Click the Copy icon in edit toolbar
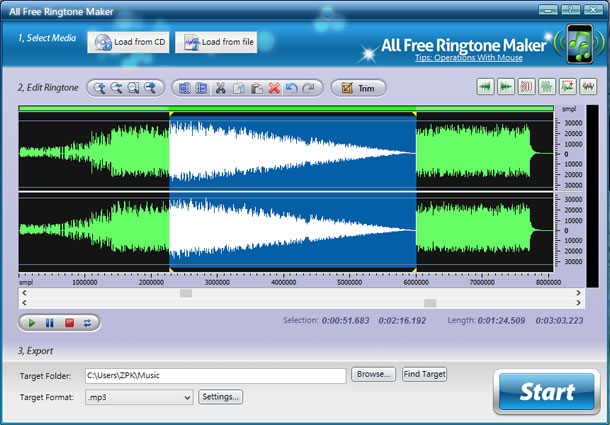Screen dimensions: 610x425 [x=238, y=88]
